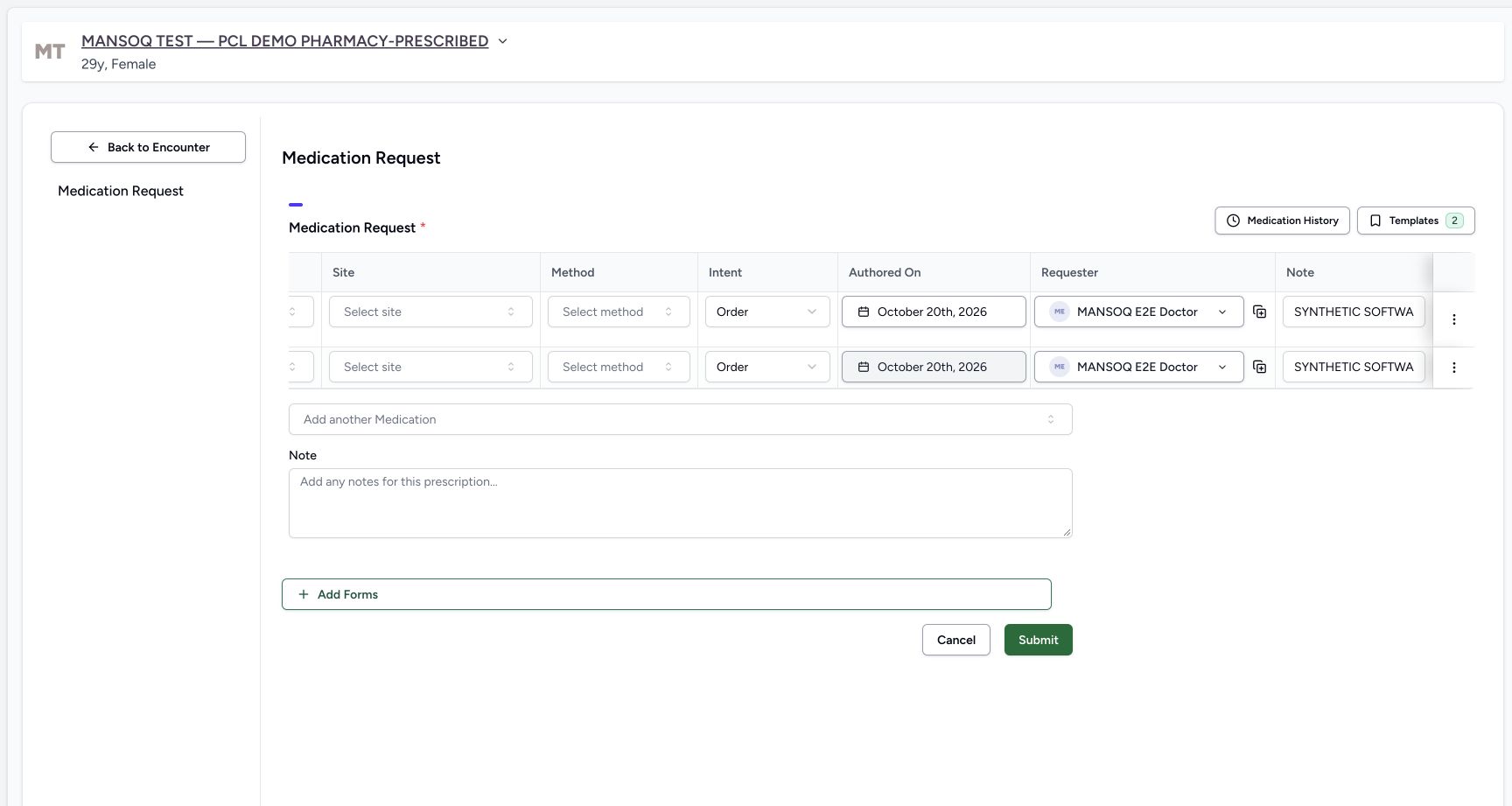Open more options menu for first row

pyautogui.click(x=1454, y=319)
